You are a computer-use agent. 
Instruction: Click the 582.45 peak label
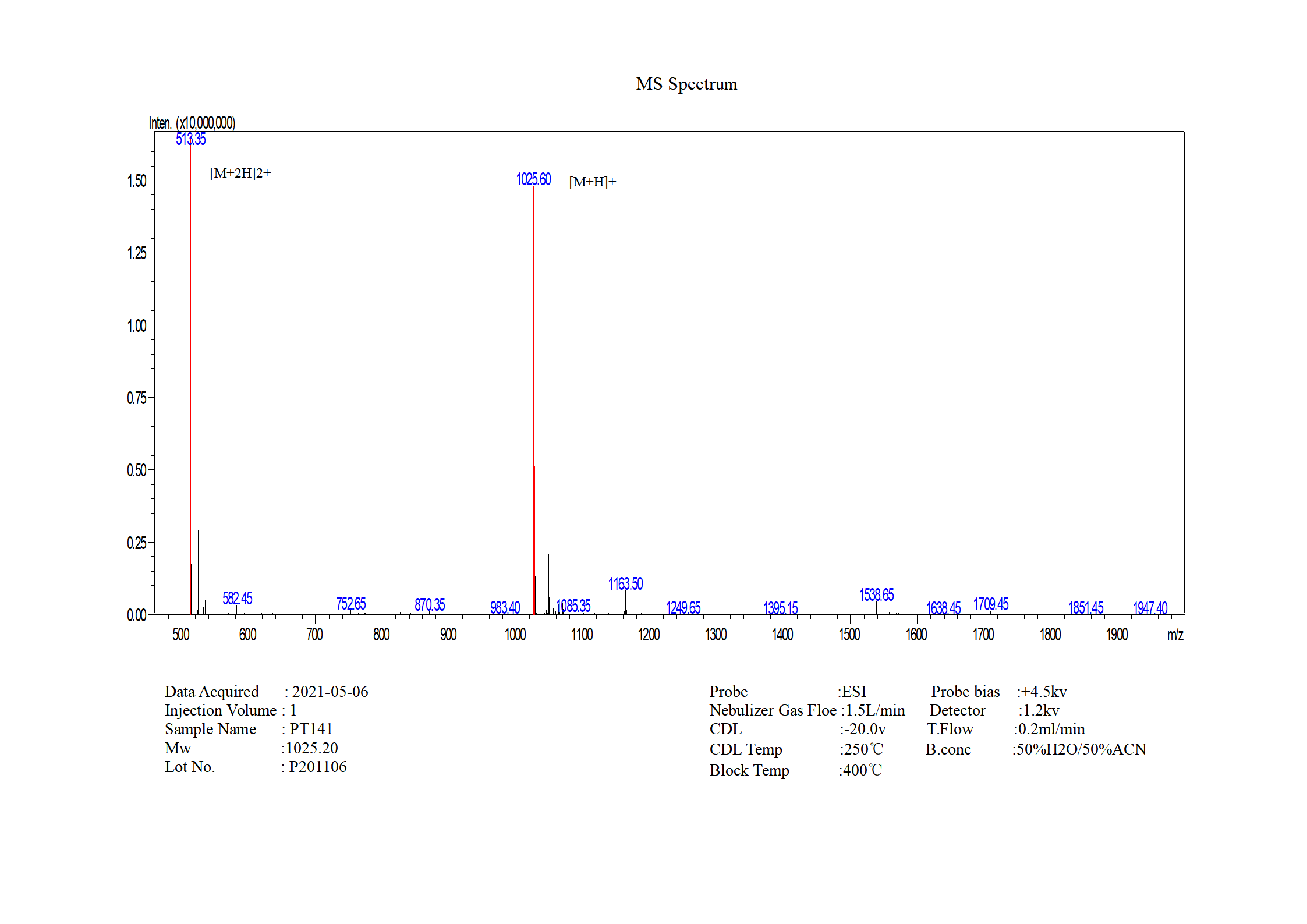coord(237,598)
